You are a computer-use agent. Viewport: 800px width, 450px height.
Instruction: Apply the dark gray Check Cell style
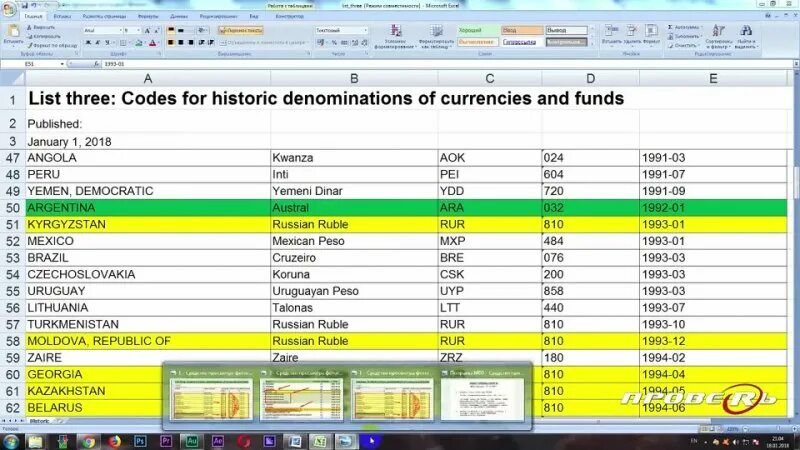click(566, 42)
